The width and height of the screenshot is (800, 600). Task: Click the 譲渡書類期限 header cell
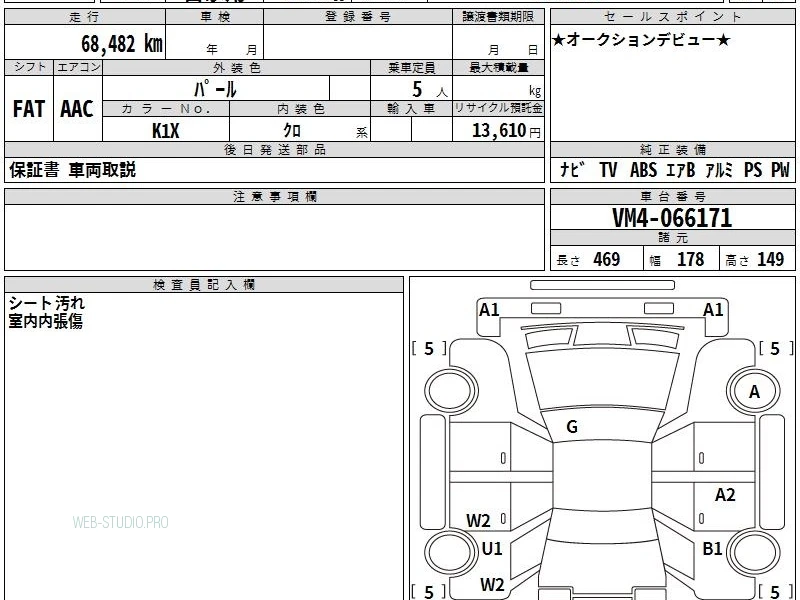(x=498, y=17)
